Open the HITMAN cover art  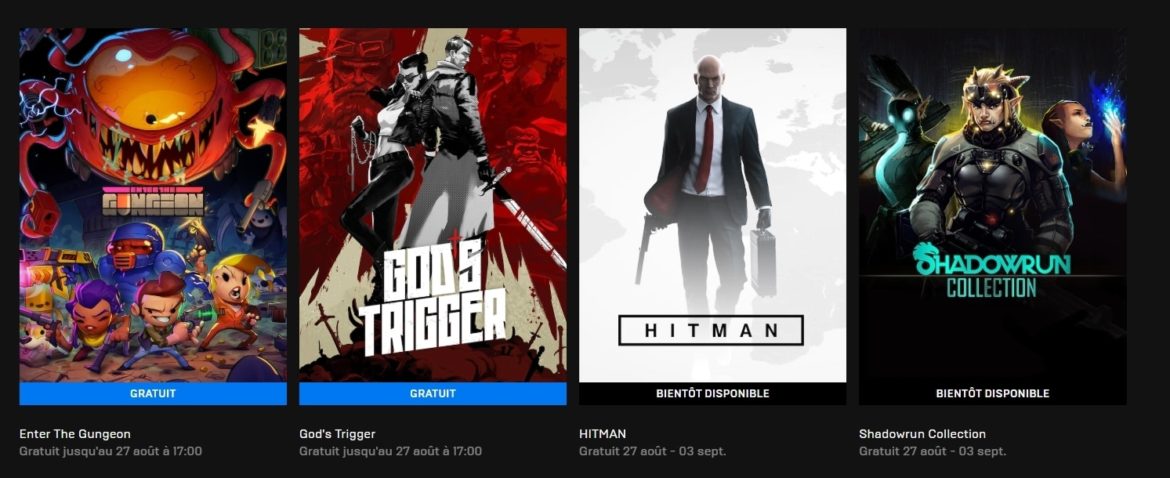(x=713, y=205)
